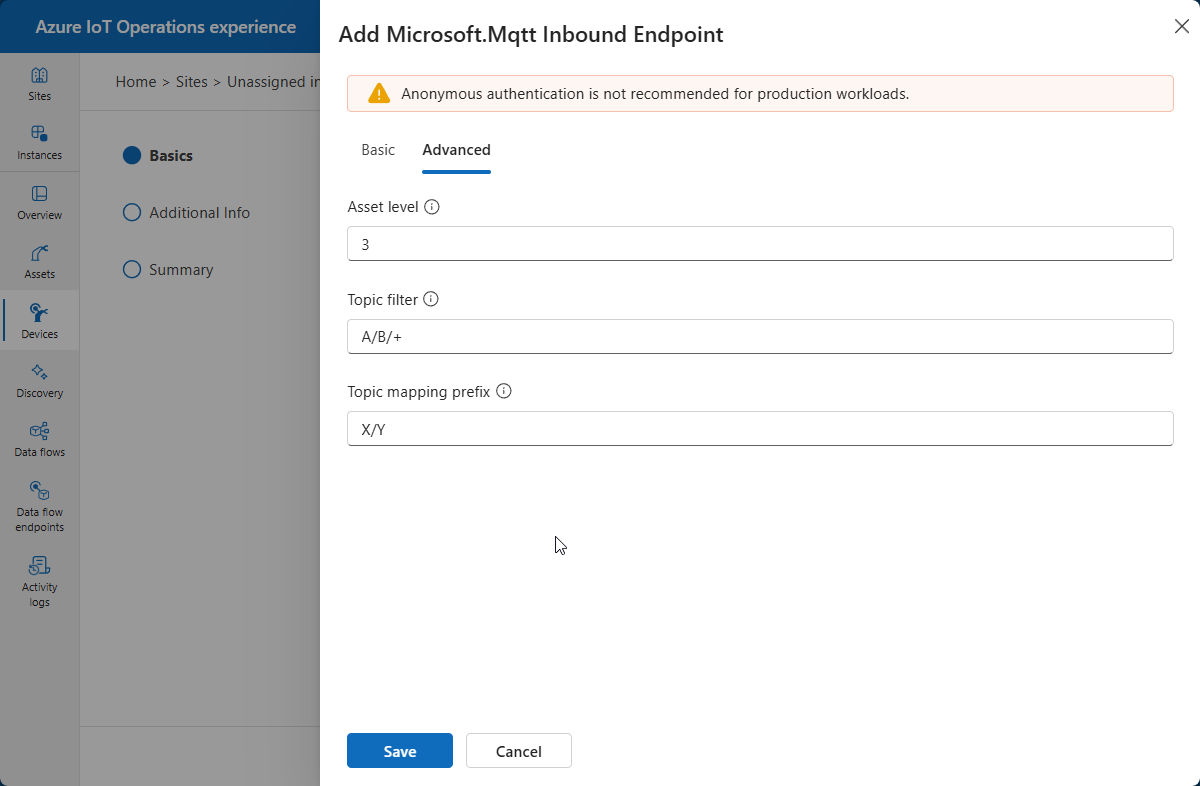
Task: Open the Sites sidebar icon
Action: click(x=40, y=84)
